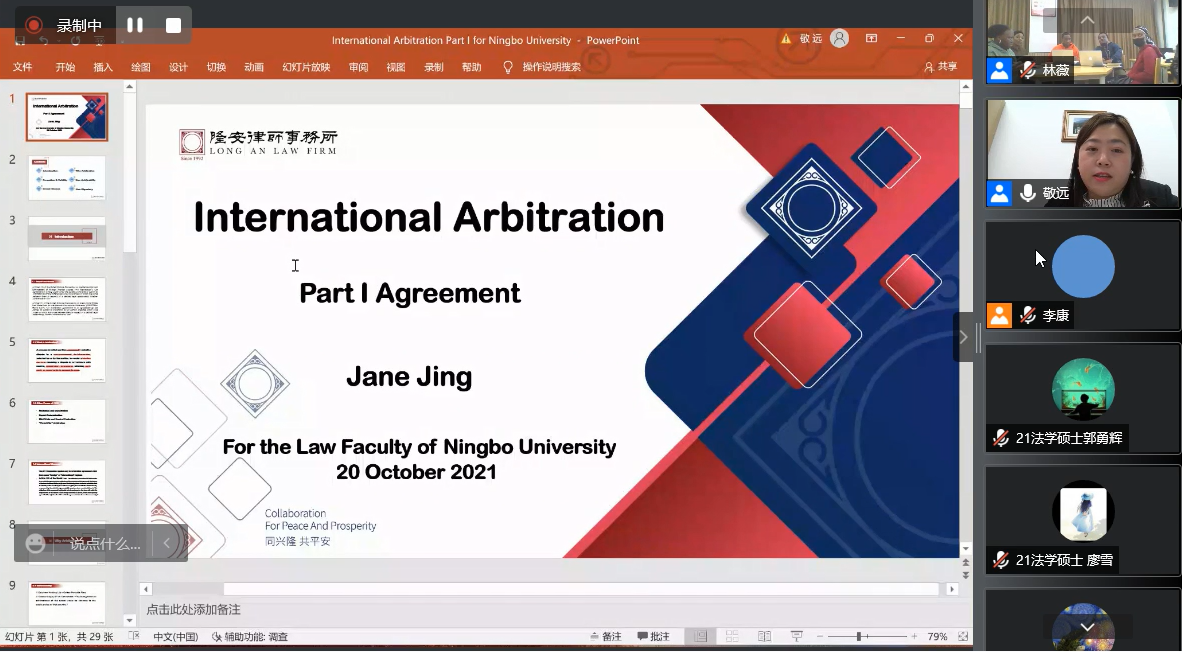Open emoji picker in chat bar
Screen dimensions: 1182x652
[36, 543]
